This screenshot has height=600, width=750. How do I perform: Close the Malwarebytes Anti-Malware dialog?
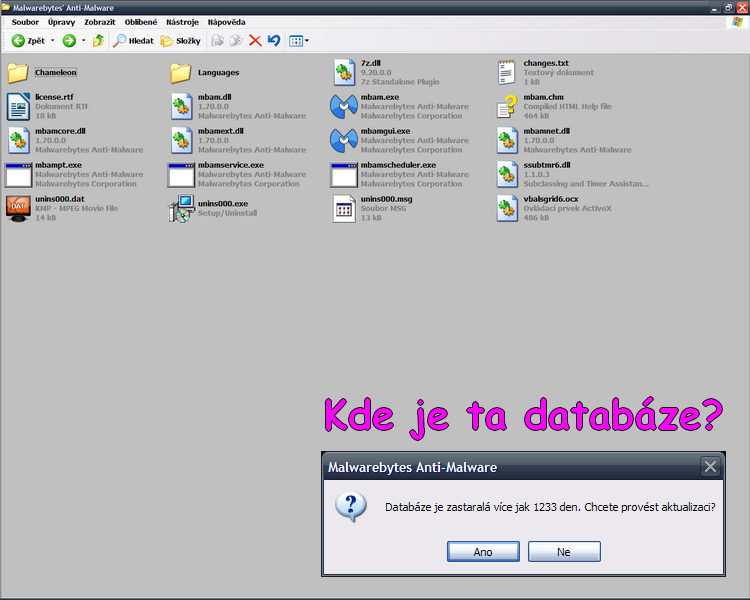(x=710, y=466)
